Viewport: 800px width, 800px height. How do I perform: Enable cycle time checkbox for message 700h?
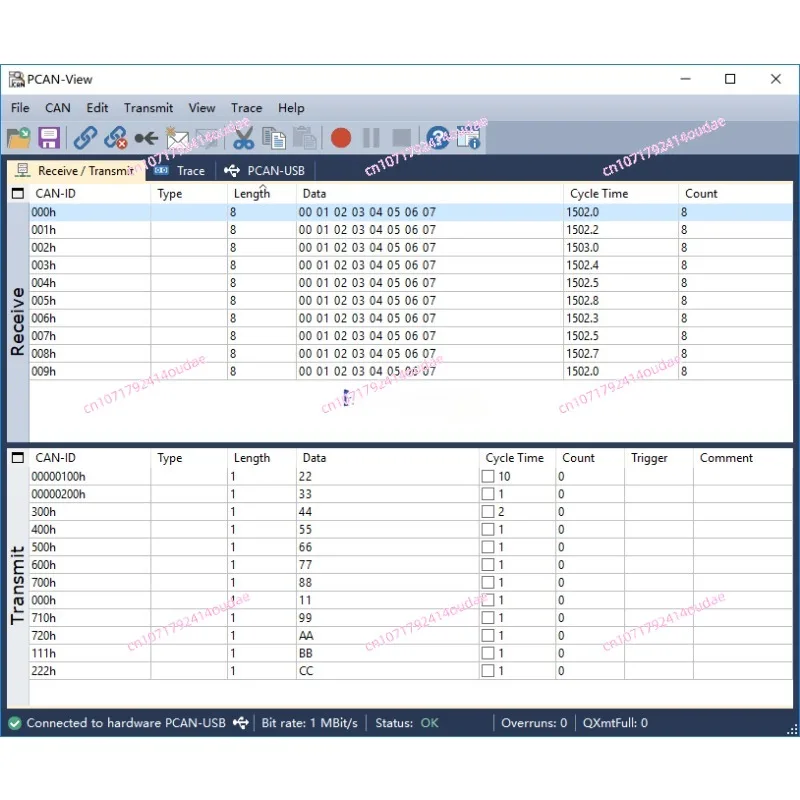(x=488, y=583)
